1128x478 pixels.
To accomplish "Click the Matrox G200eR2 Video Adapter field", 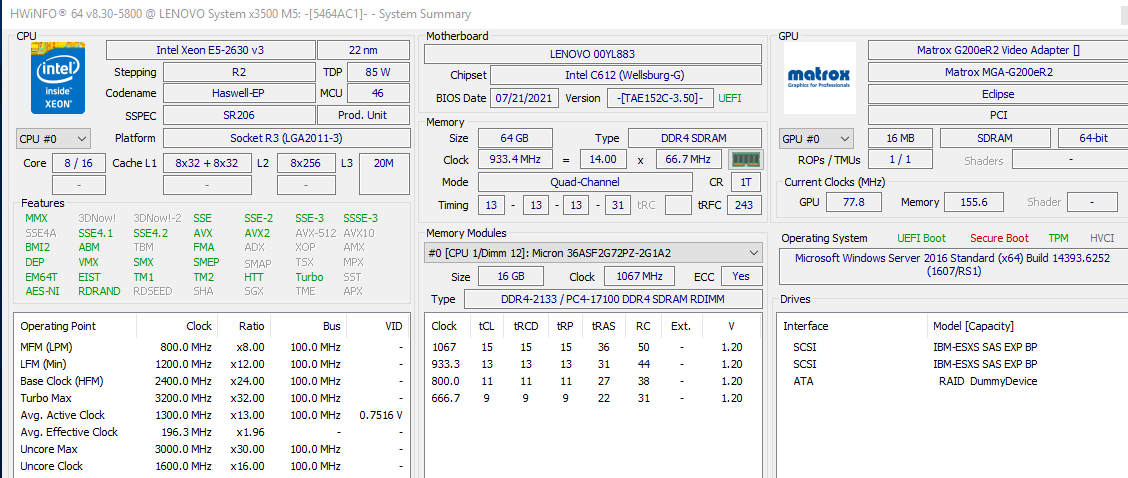I will point(997,50).
